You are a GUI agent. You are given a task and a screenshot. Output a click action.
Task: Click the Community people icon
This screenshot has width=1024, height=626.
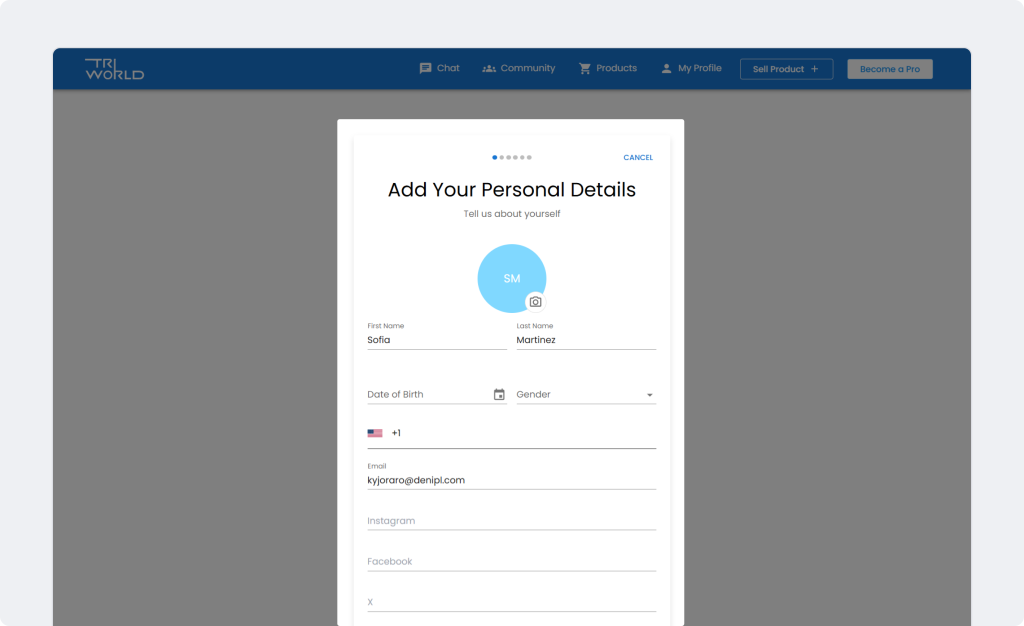489,69
